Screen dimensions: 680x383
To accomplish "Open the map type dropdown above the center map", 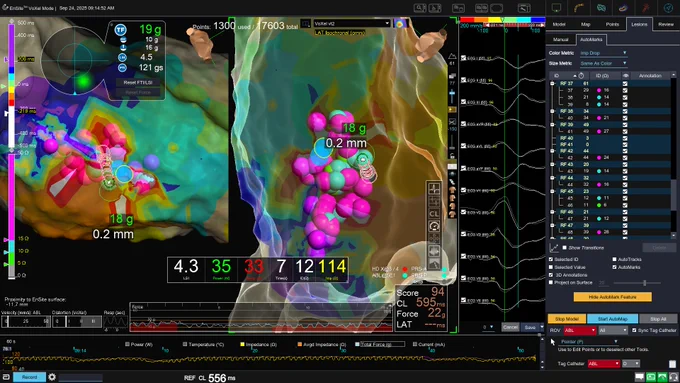I will pos(352,23).
